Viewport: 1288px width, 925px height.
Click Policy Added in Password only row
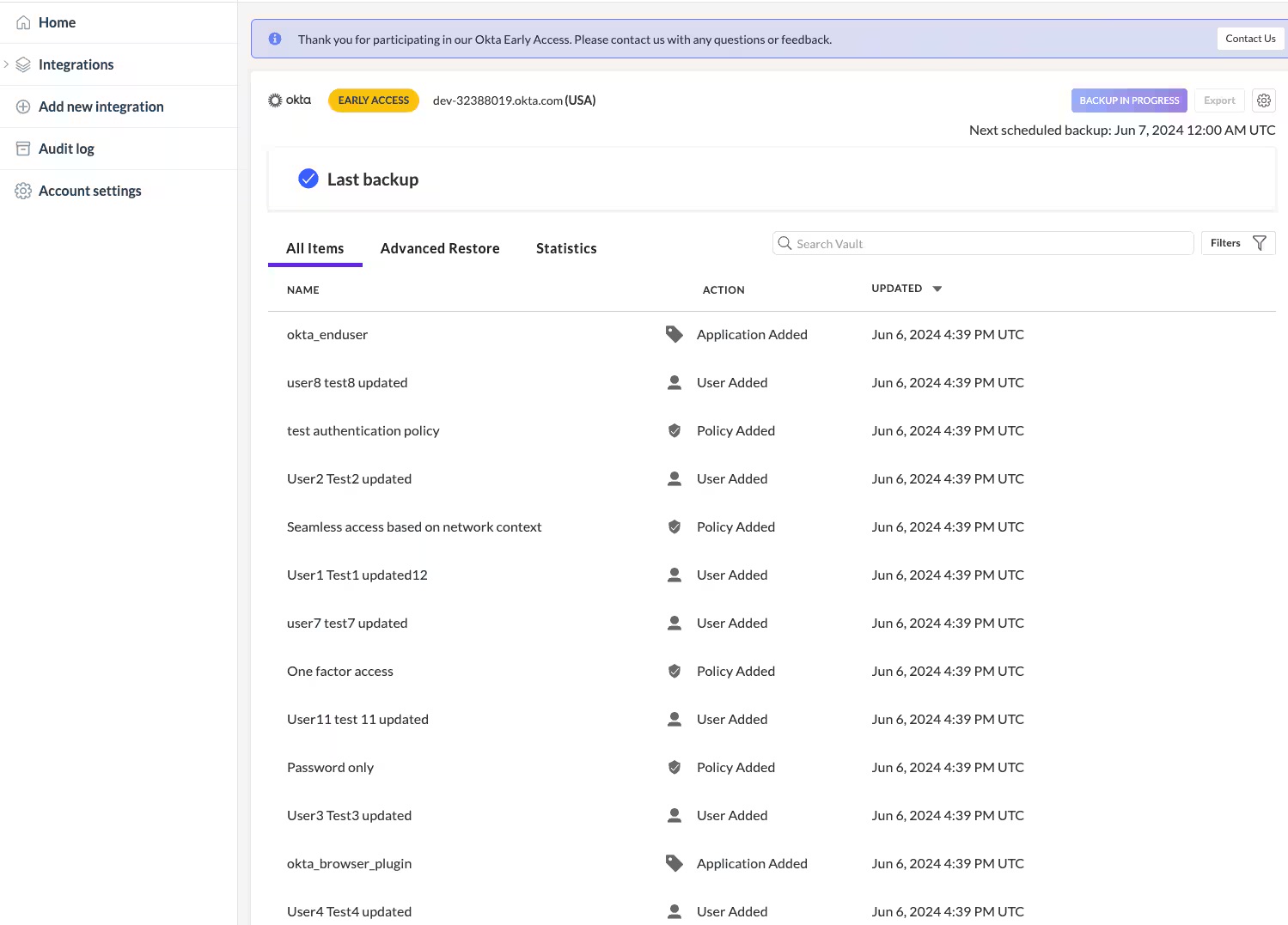tap(736, 767)
